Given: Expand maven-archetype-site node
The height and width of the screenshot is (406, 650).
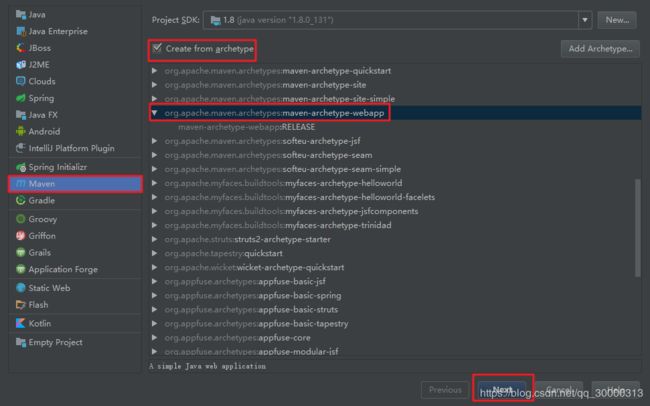Looking at the screenshot, I should (155, 85).
